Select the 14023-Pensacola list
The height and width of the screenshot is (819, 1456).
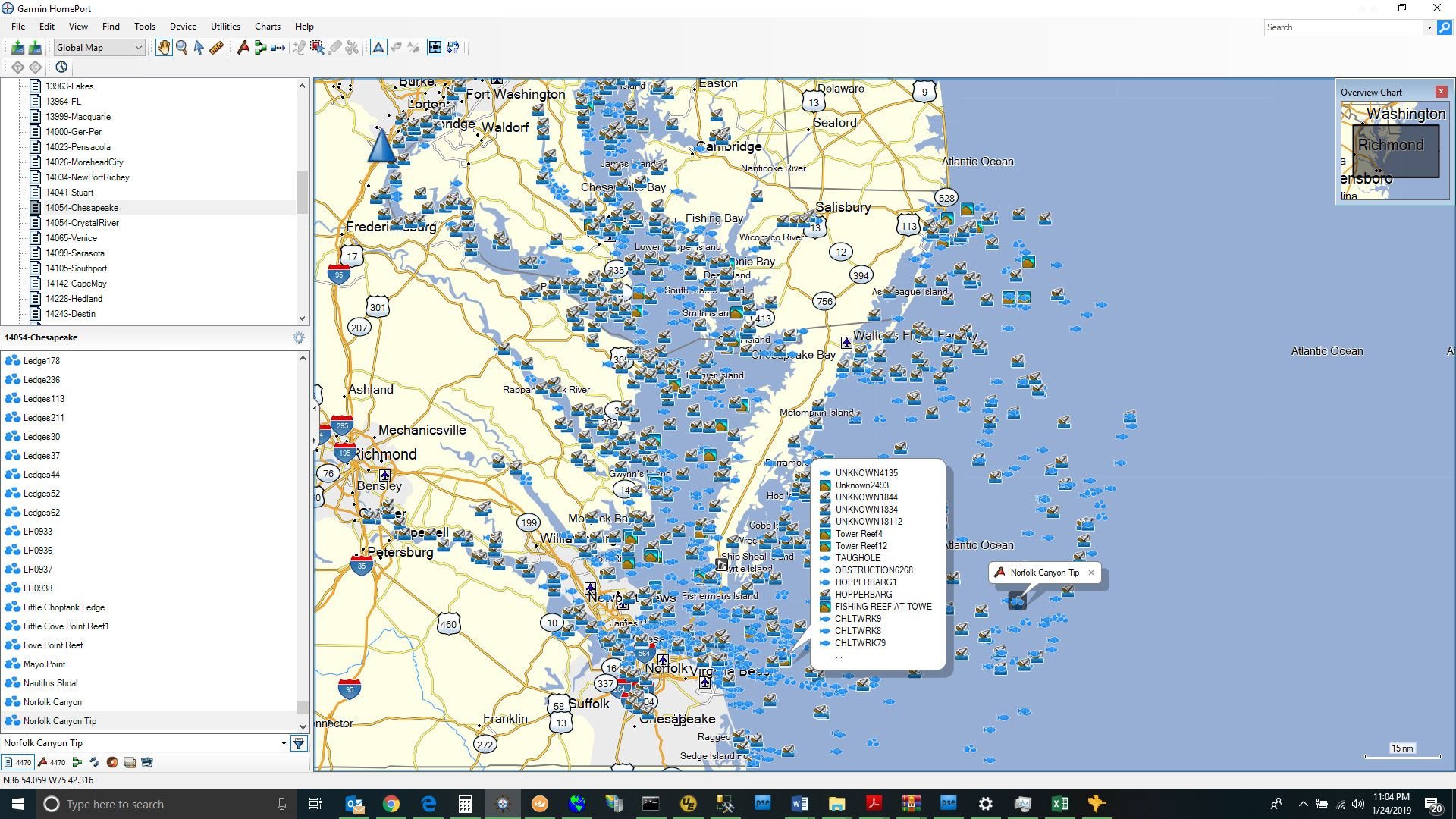(77, 147)
